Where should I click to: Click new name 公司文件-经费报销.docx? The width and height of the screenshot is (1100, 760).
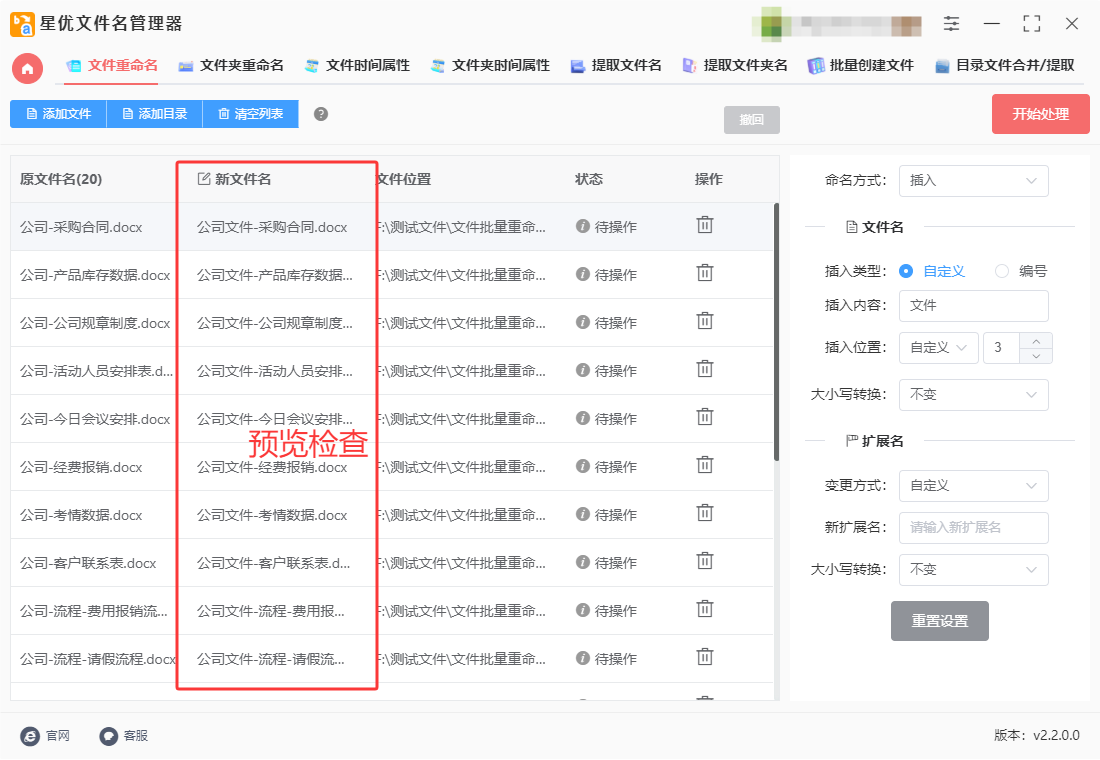click(271, 467)
